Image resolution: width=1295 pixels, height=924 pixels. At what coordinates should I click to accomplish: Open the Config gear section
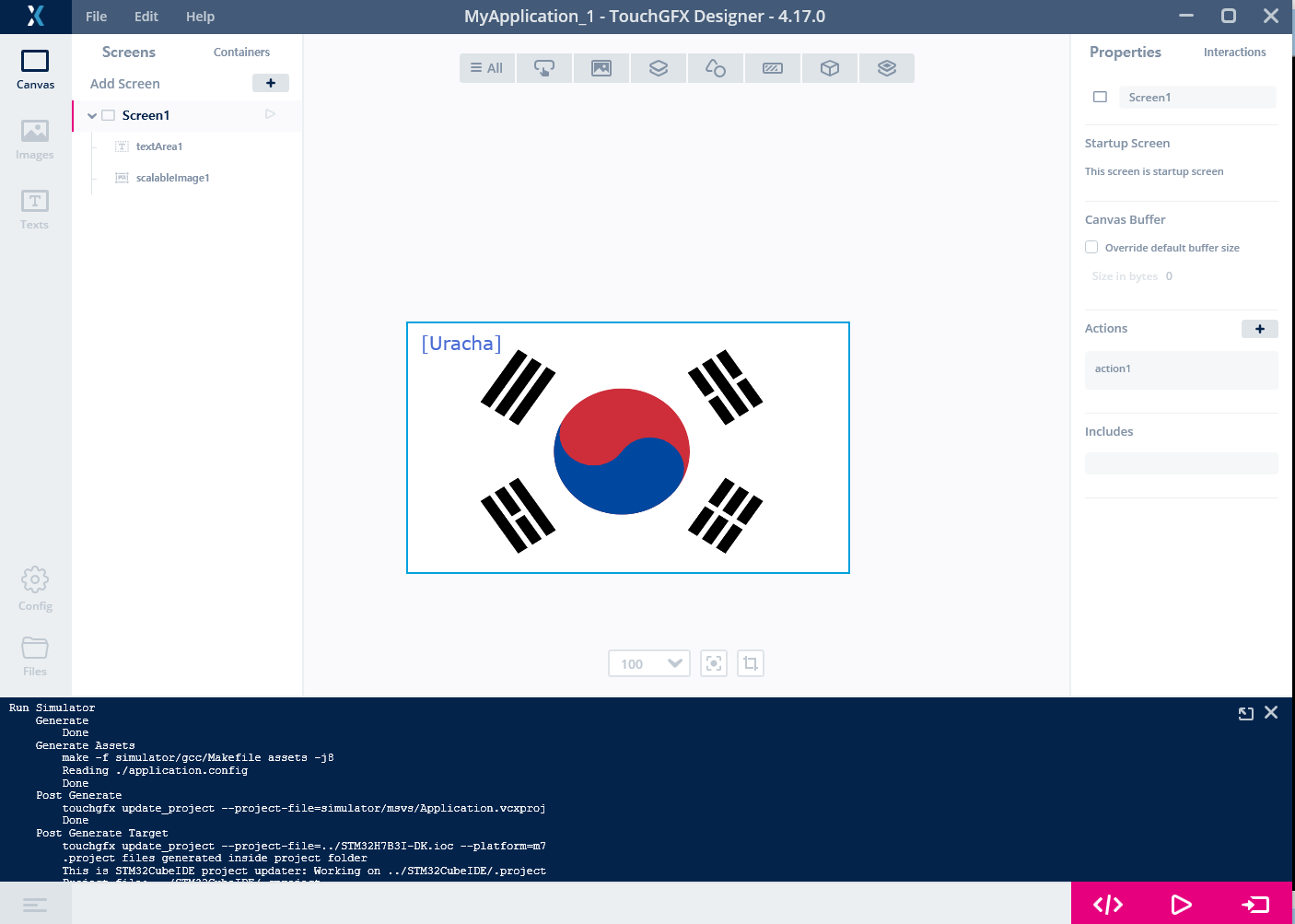click(35, 589)
